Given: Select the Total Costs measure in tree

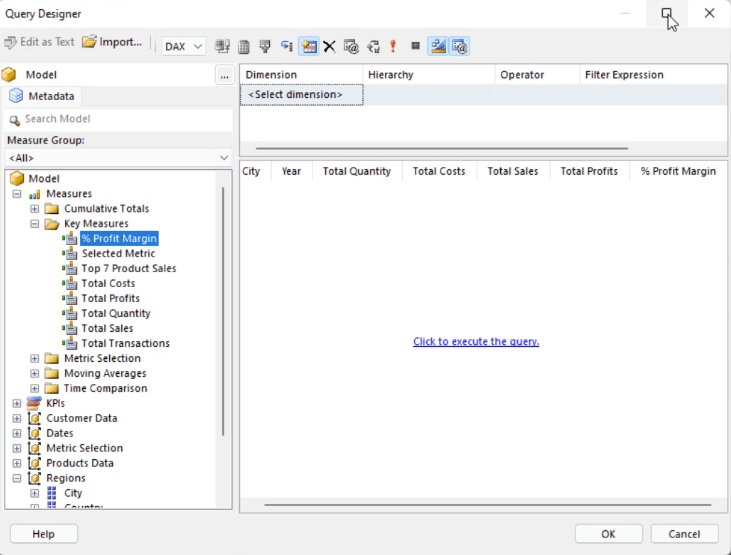Looking at the screenshot, I should pos(108,283).
